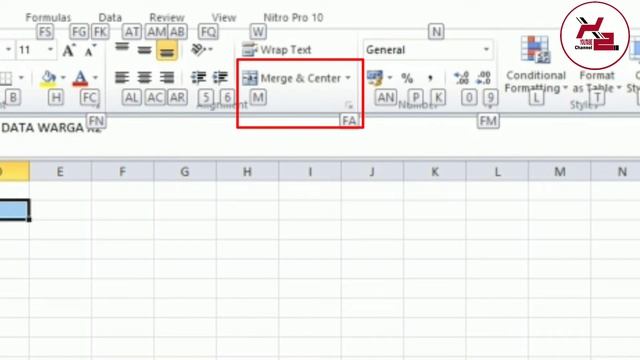640x360 pixels.
Task: Expand the Borders dropdown arrow
Action: [x=21, y=78]
